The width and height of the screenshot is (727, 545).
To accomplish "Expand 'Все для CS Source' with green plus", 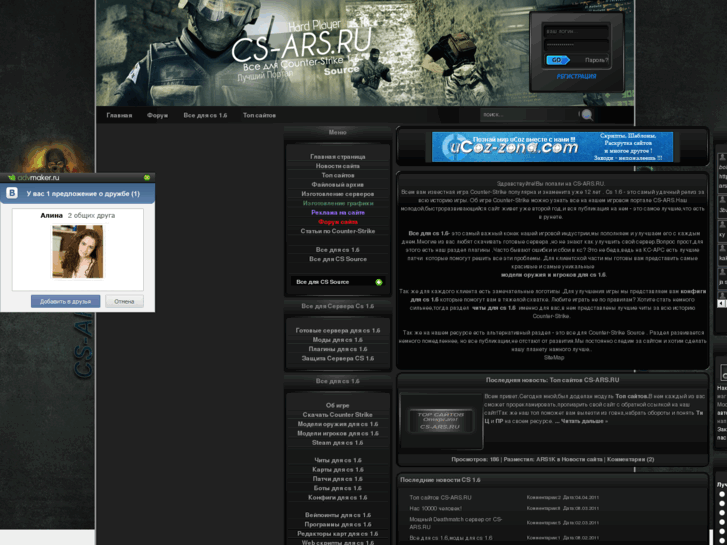I will coord(379,282).
